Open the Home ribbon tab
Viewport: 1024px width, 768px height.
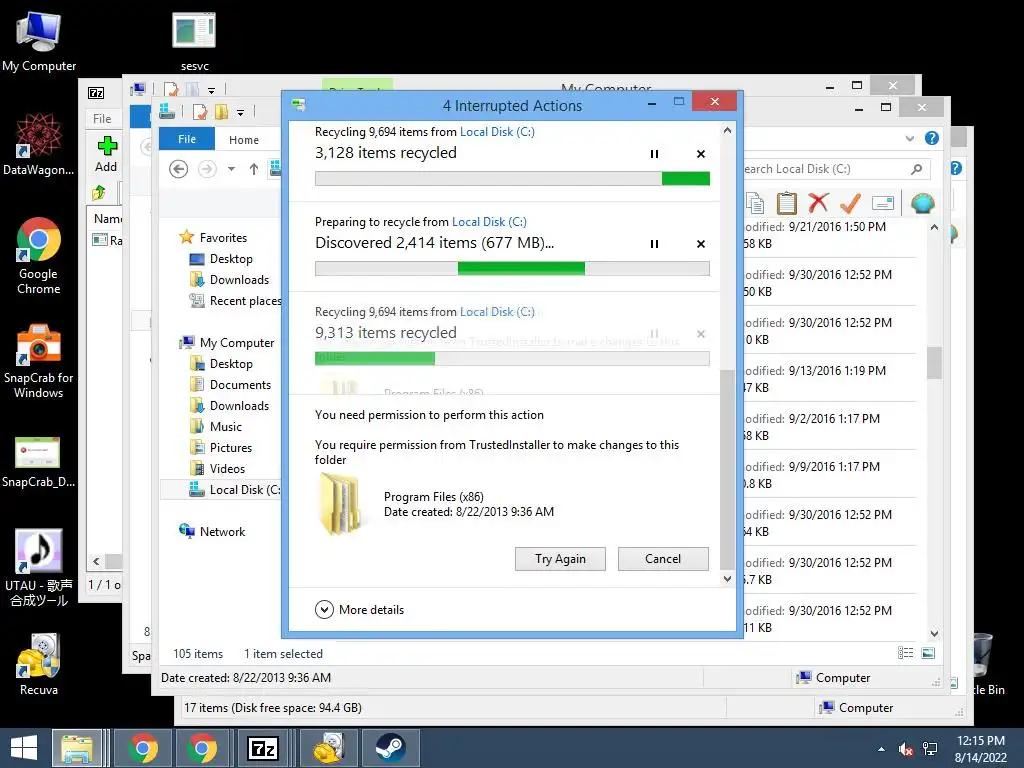click(244, 140)
